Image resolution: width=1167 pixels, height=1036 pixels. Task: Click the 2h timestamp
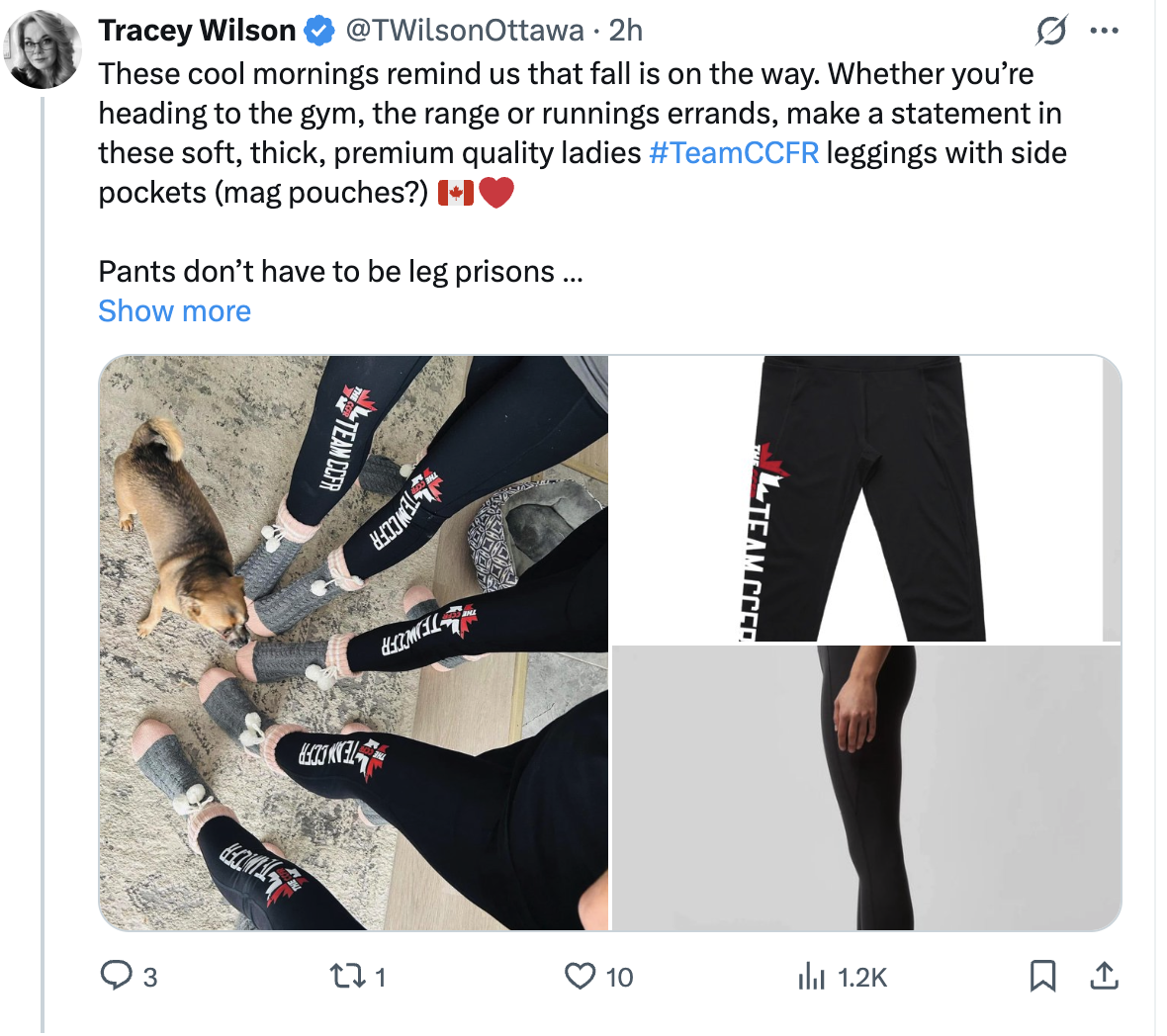point(625,31)
